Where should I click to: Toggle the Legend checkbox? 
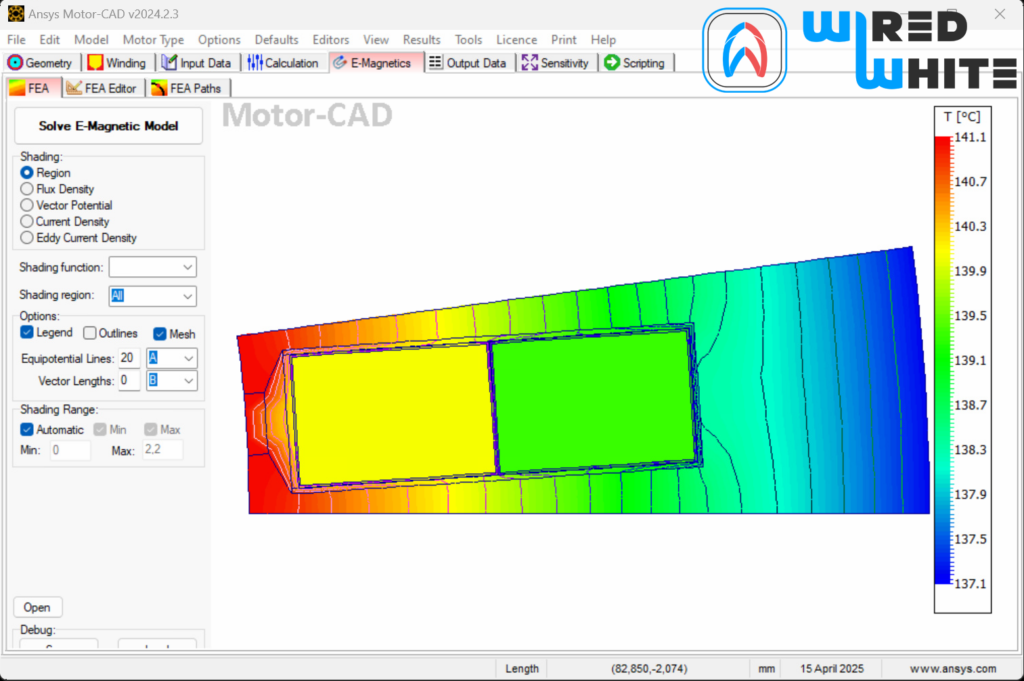point(27,333)
